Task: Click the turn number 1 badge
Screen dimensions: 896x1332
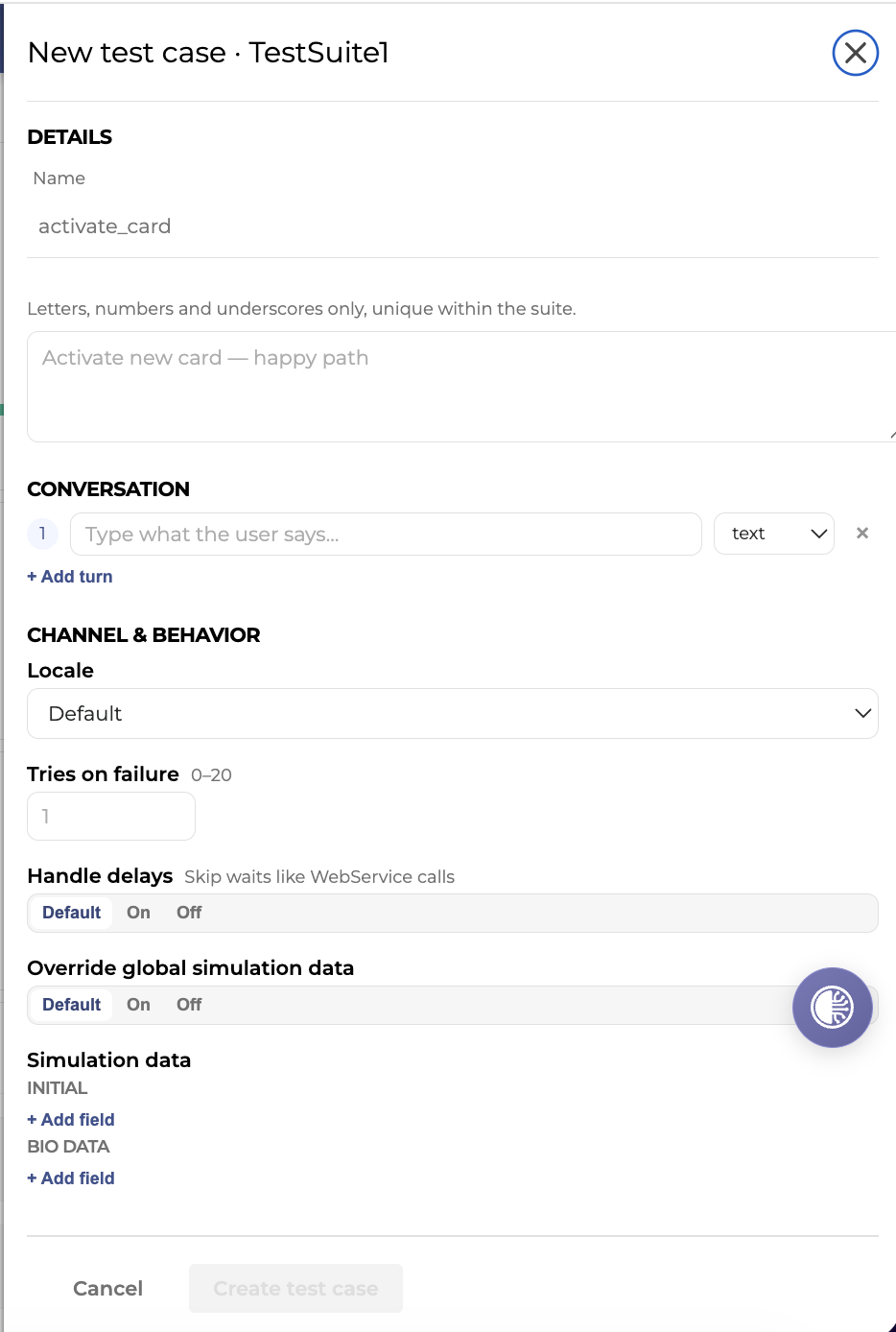Action: tap(42, 534)
